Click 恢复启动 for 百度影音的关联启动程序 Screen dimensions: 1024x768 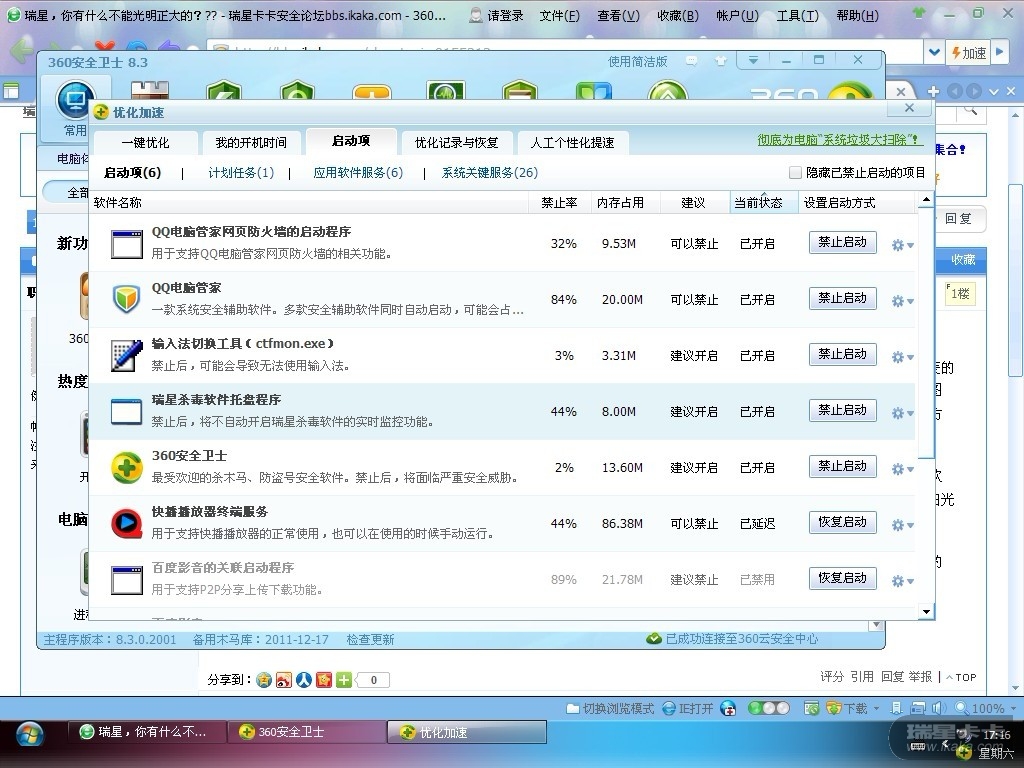tap(842, 578)
